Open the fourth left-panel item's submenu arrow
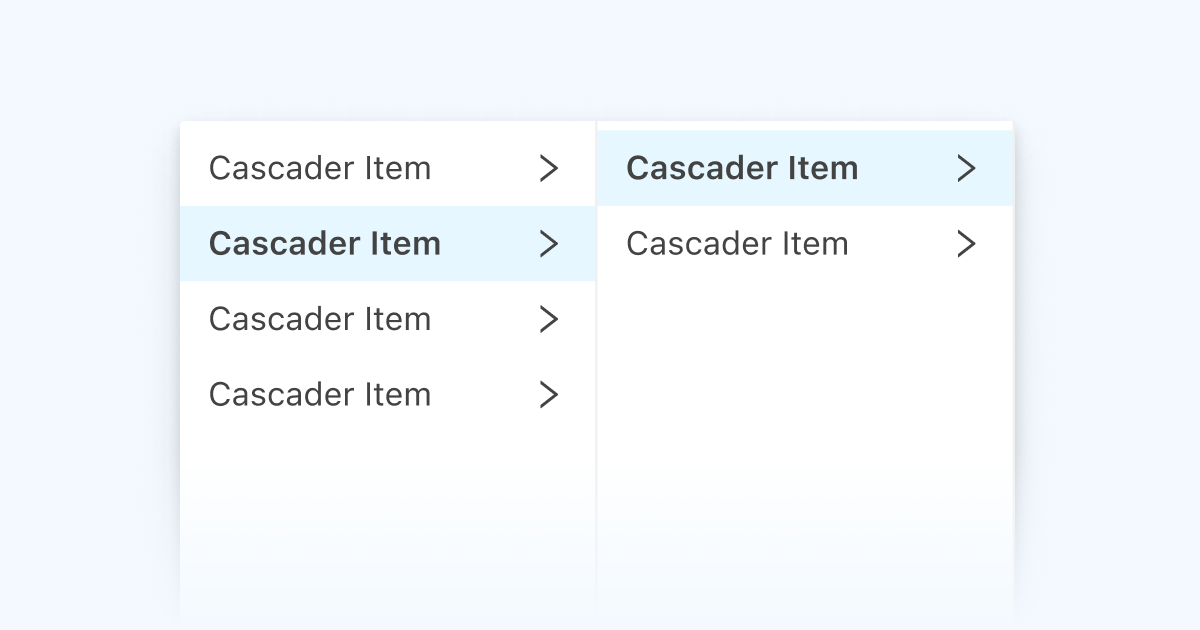The width and height of the screenshot is (1200, 630). pos(549,394)
